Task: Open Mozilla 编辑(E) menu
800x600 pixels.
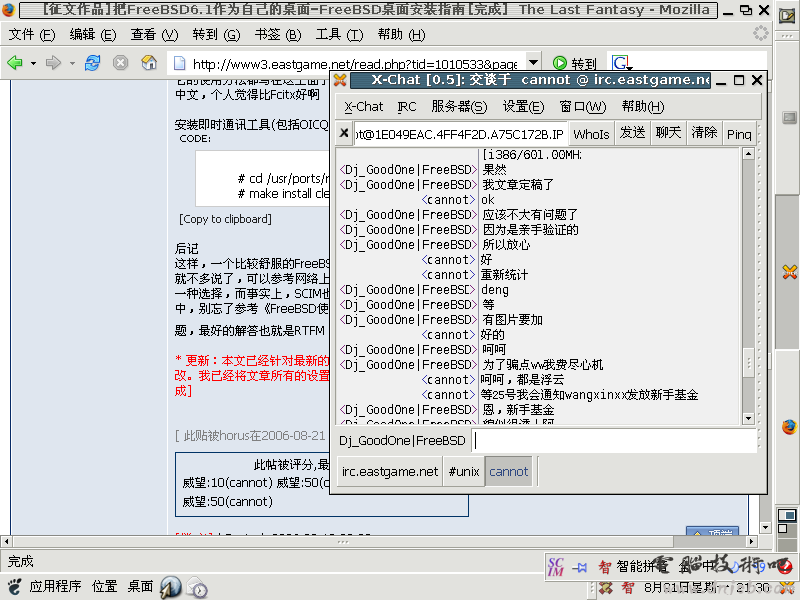Action: [92, 35]
